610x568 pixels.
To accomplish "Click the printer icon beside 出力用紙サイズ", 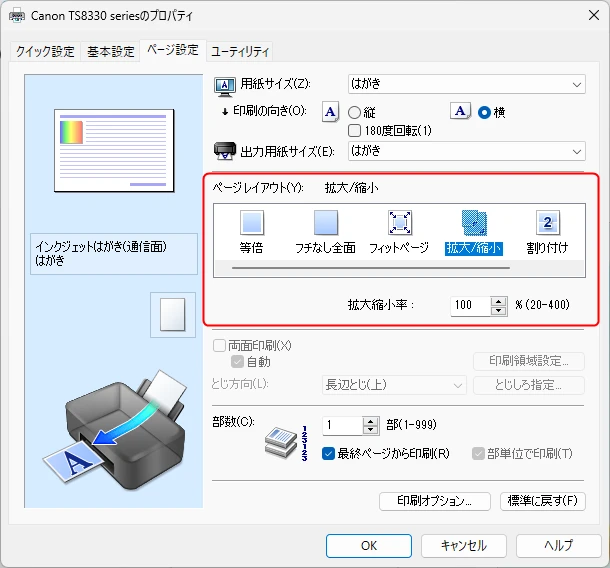I will [x=225, y=151].
